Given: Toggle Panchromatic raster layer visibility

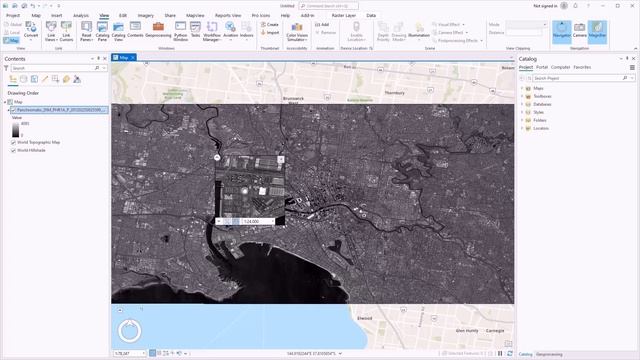Looking at the screenshot, I should click(13, 110).
